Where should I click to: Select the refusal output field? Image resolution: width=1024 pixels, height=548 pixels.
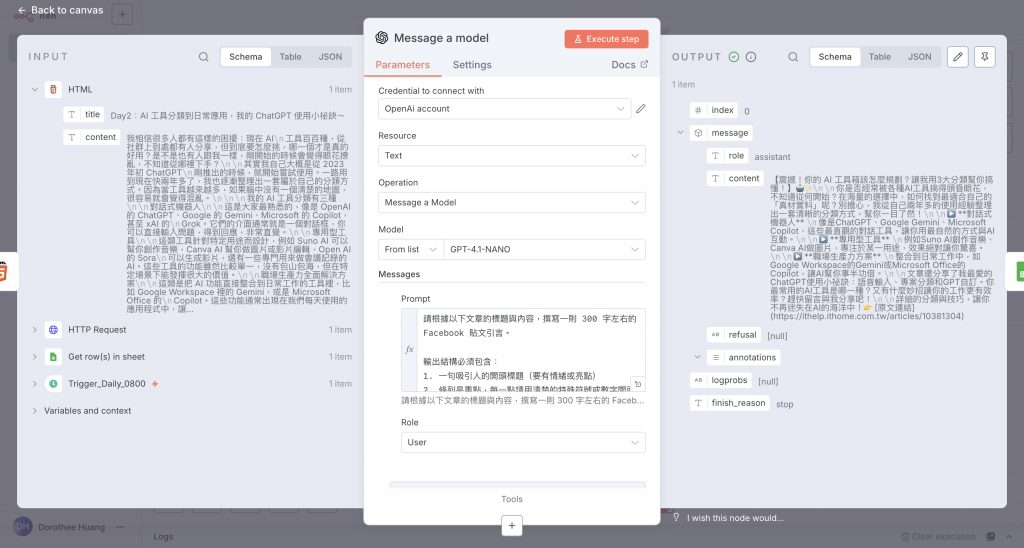734,334
